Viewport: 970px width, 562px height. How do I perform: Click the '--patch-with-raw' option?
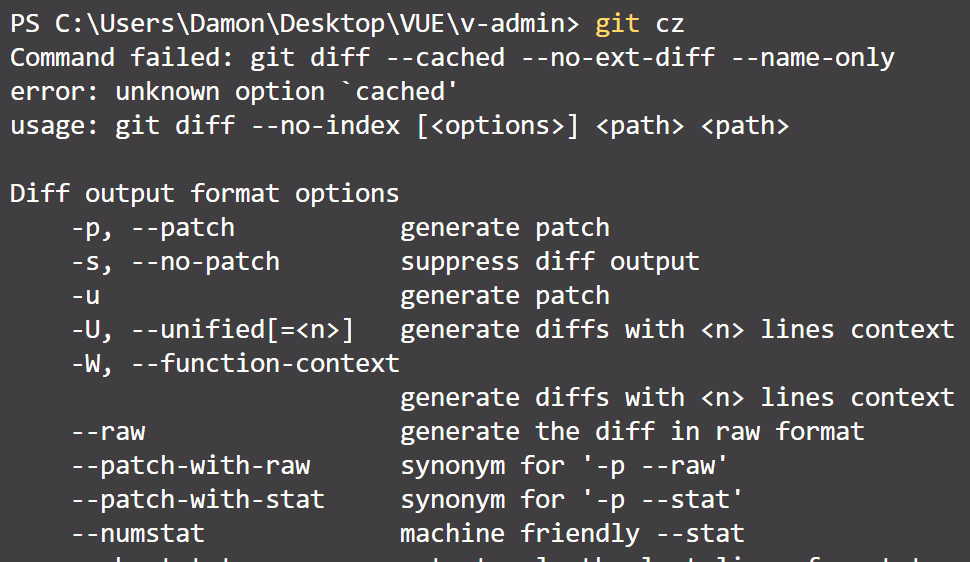point(190,466)
